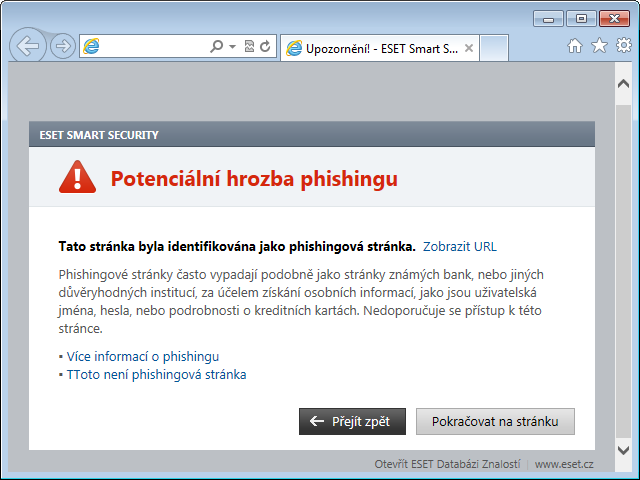Click Pokračovat na stránku button
Viewport: 640px width, 480px height.
(x=495, y=421)
